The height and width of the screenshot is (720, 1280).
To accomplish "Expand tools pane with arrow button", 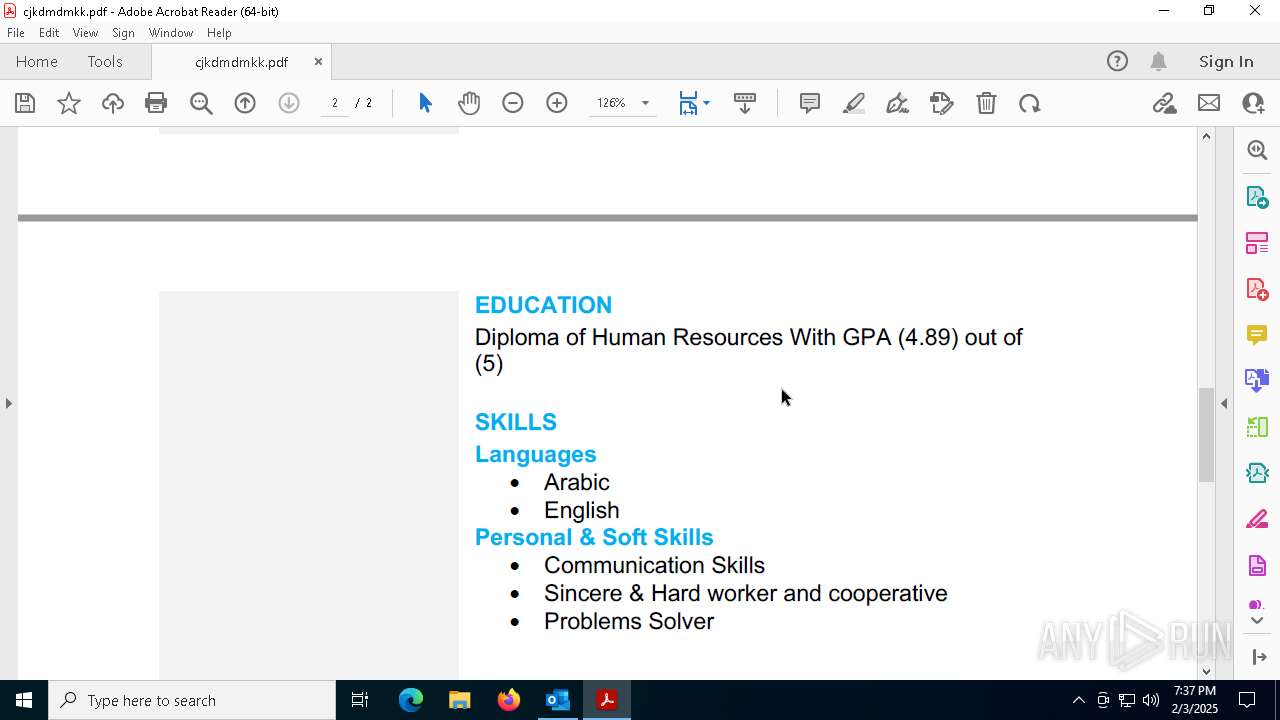I will [x=1259, y=657].
